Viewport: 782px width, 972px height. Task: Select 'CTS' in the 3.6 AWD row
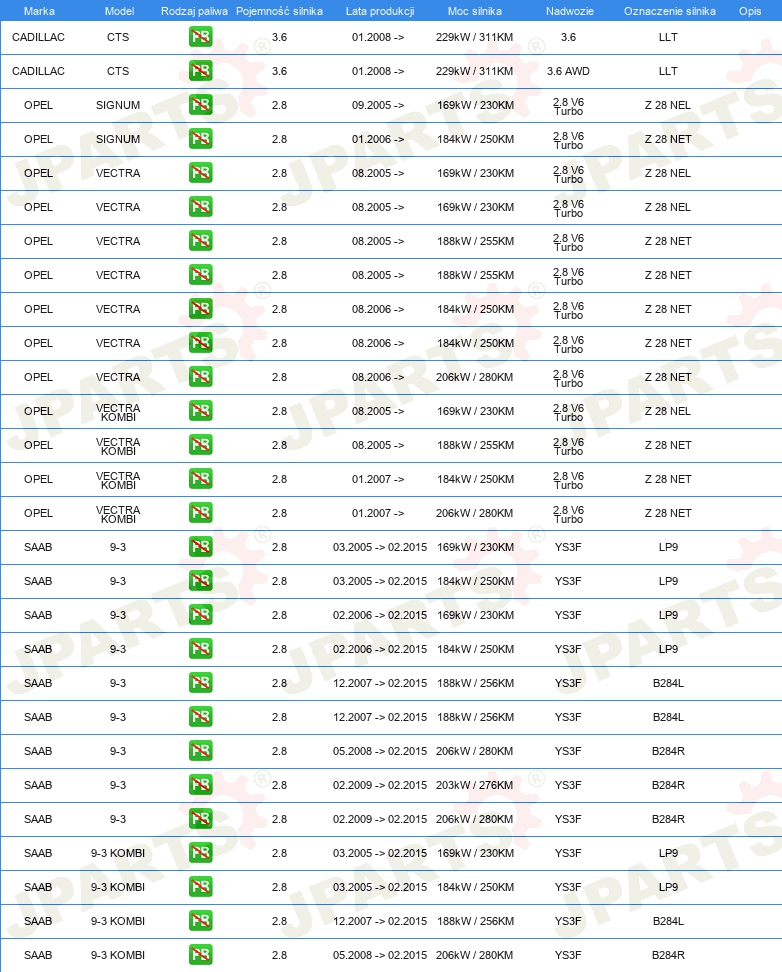point(118,71)
